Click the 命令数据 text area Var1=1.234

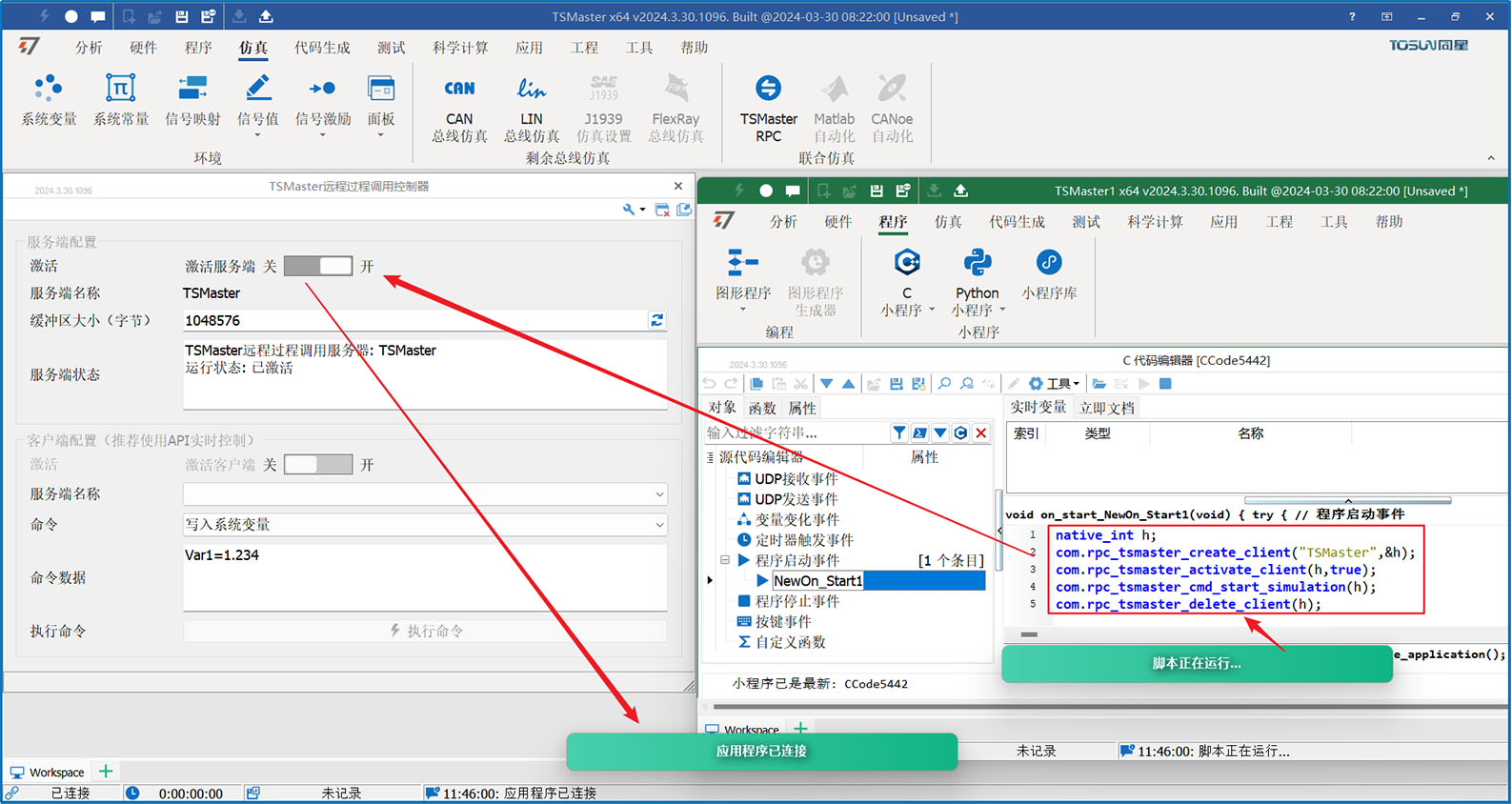point(425,577)
